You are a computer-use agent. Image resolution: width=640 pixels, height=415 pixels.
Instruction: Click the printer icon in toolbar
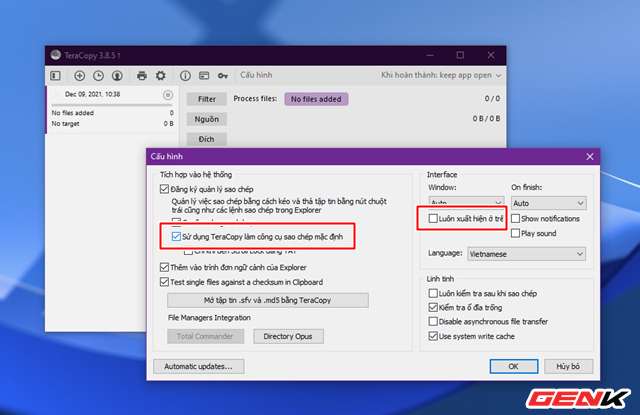[x=142, y=75]
